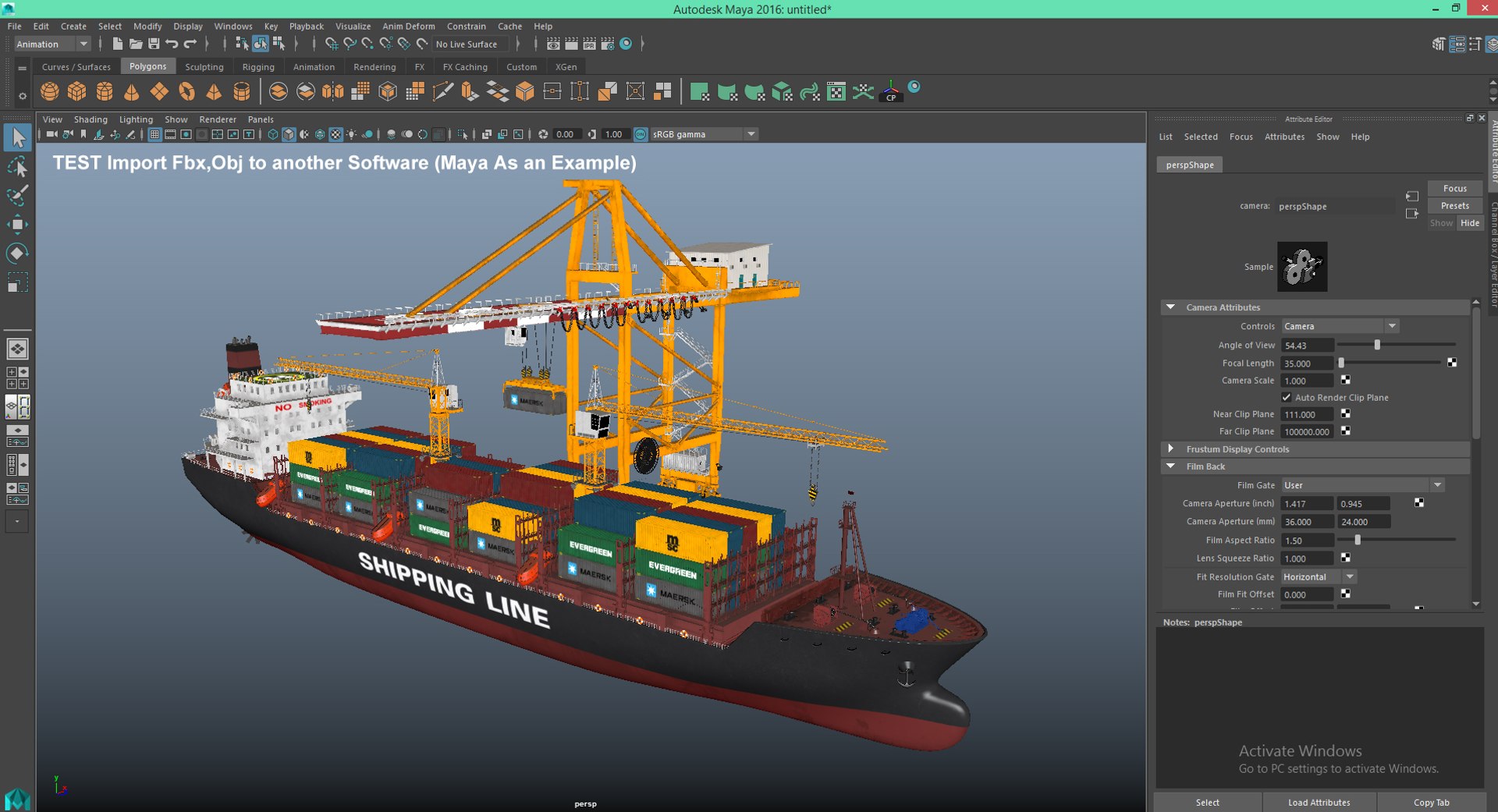1498x812 pixels.
Task: Choose the Scale tool in toolbox
Action: pyautogui.click(x=17, y=282)
